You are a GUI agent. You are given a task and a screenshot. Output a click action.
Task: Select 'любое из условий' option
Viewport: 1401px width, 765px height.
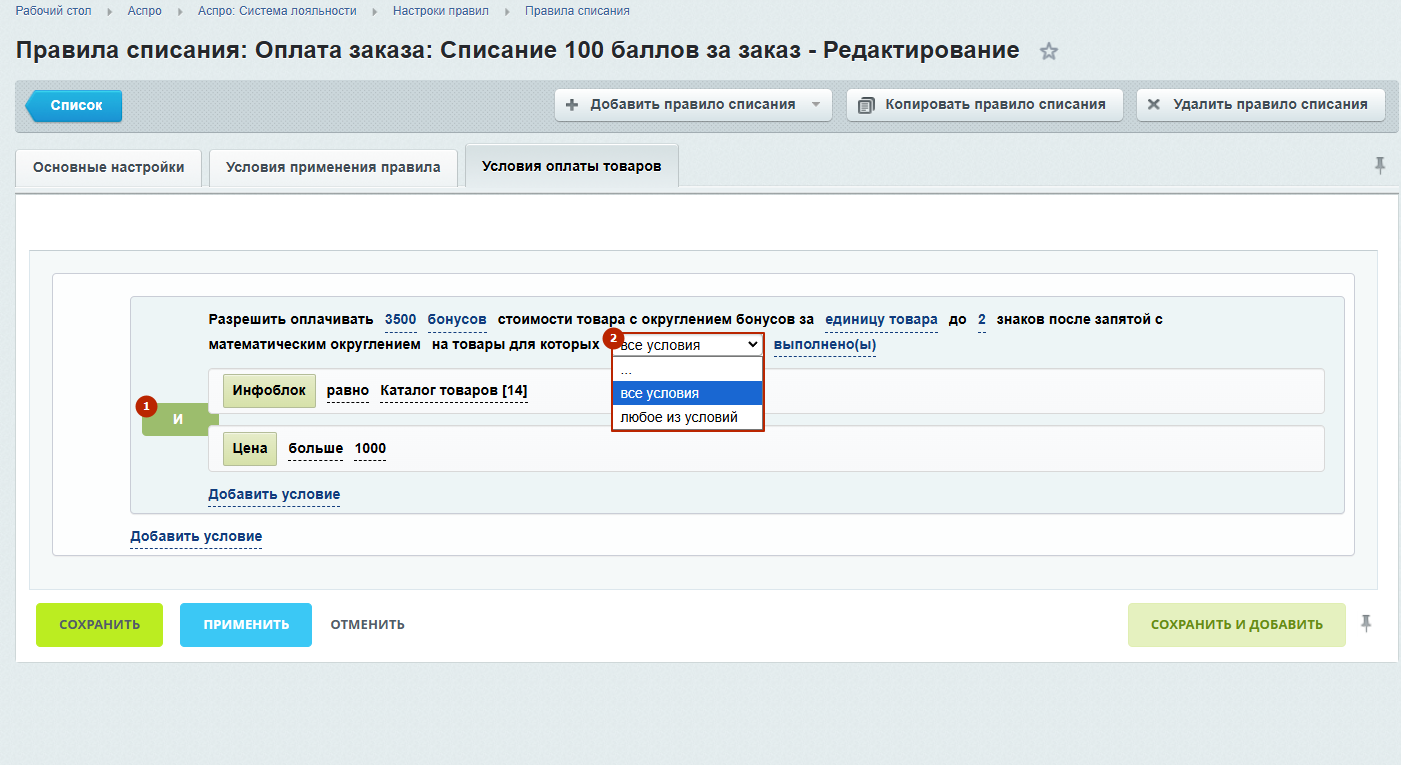click(679, 417)
